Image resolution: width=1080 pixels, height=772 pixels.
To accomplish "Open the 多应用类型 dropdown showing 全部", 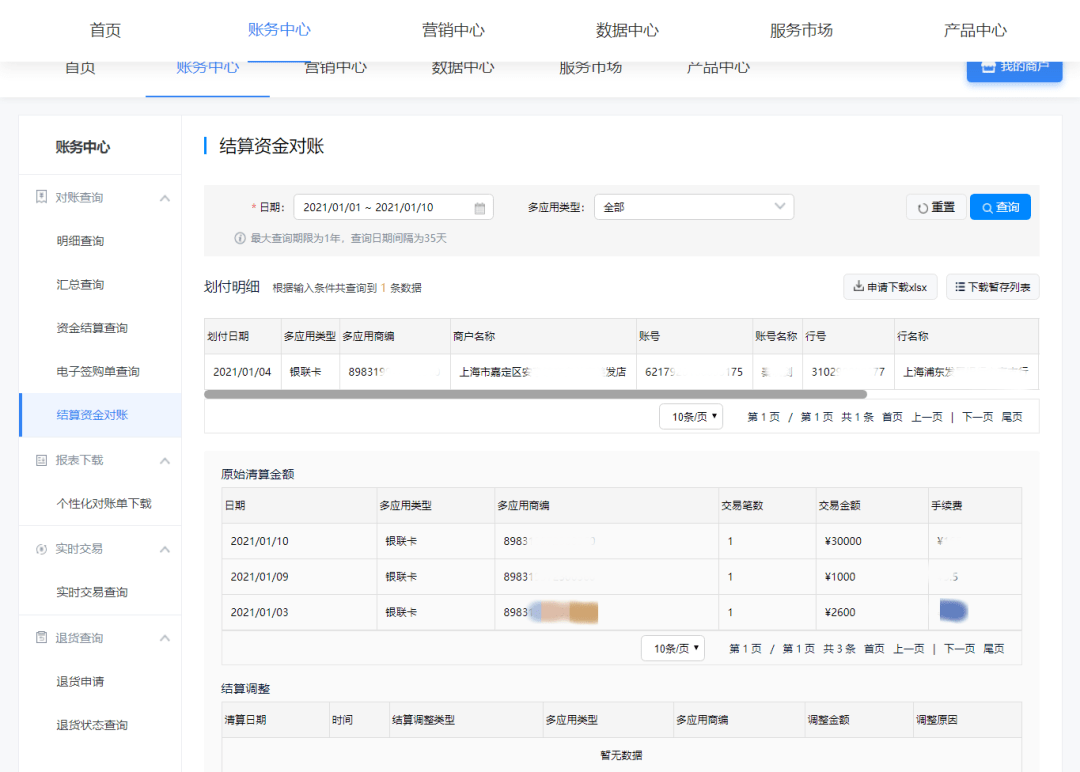I will (694, 207).
